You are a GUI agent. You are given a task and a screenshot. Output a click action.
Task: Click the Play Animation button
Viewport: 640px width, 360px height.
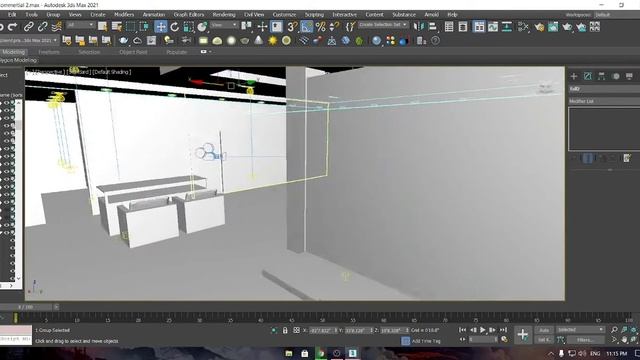tap(483, 330)
